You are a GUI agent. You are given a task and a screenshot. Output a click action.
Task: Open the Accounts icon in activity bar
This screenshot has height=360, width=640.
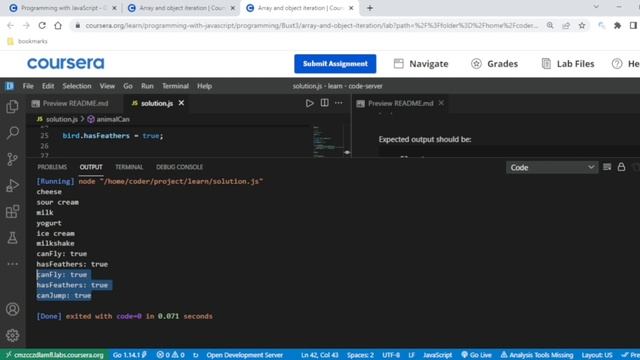(12, 309)
